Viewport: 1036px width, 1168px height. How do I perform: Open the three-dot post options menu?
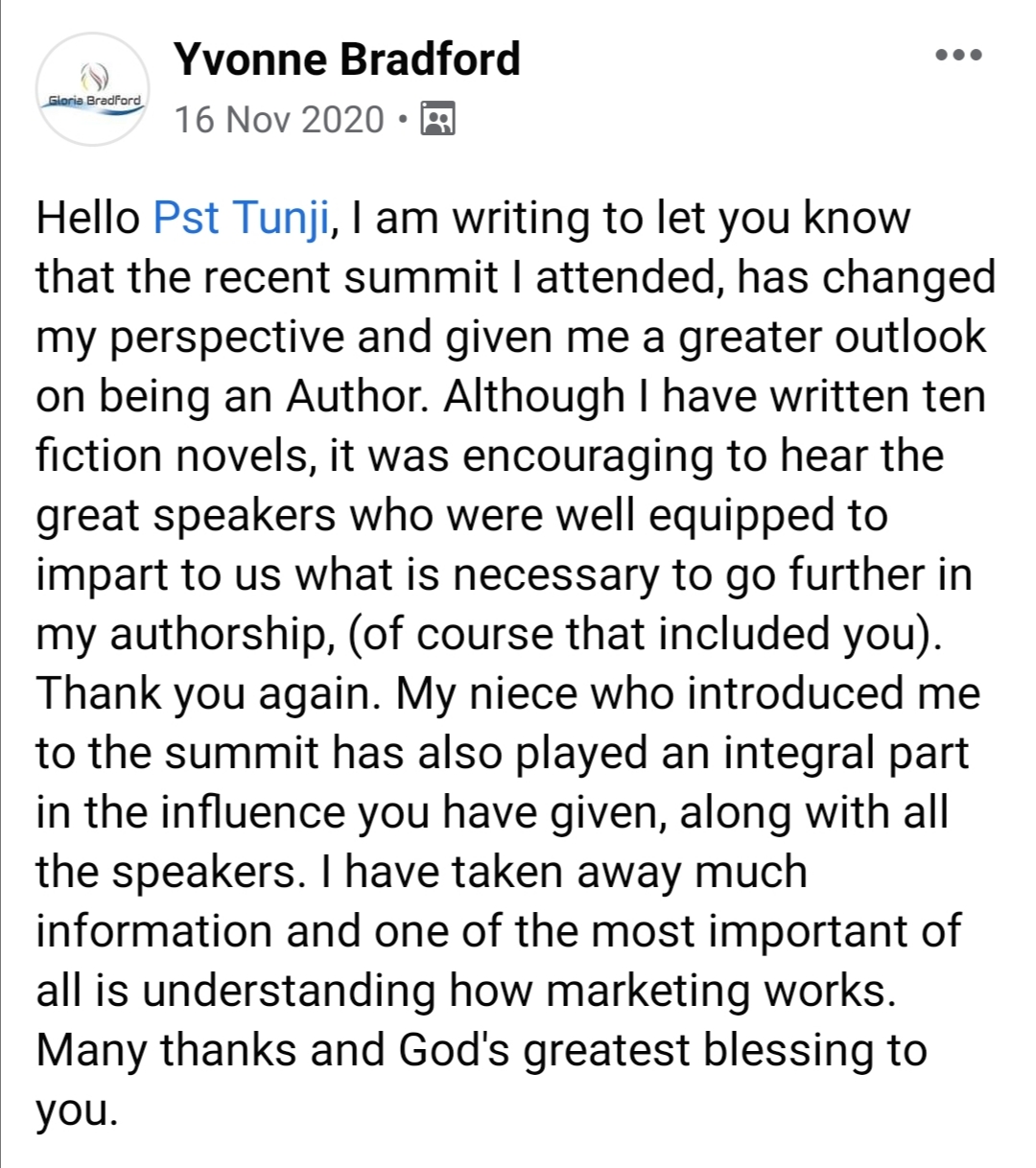958,55
